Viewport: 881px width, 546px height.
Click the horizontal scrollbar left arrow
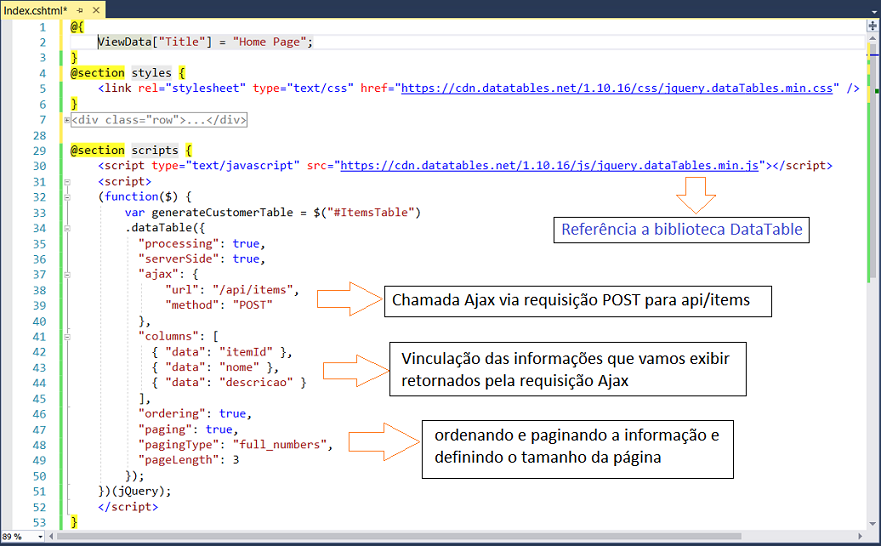tap(51, 536)
